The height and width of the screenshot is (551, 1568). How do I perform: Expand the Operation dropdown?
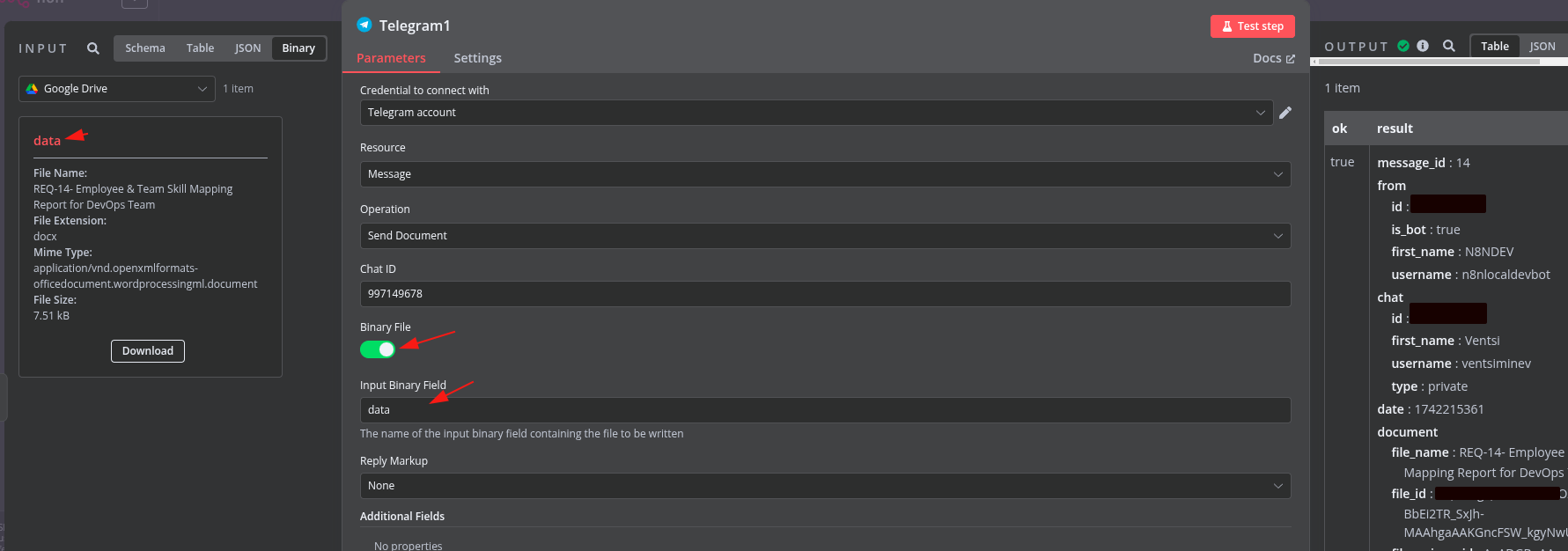click(825, 236)
